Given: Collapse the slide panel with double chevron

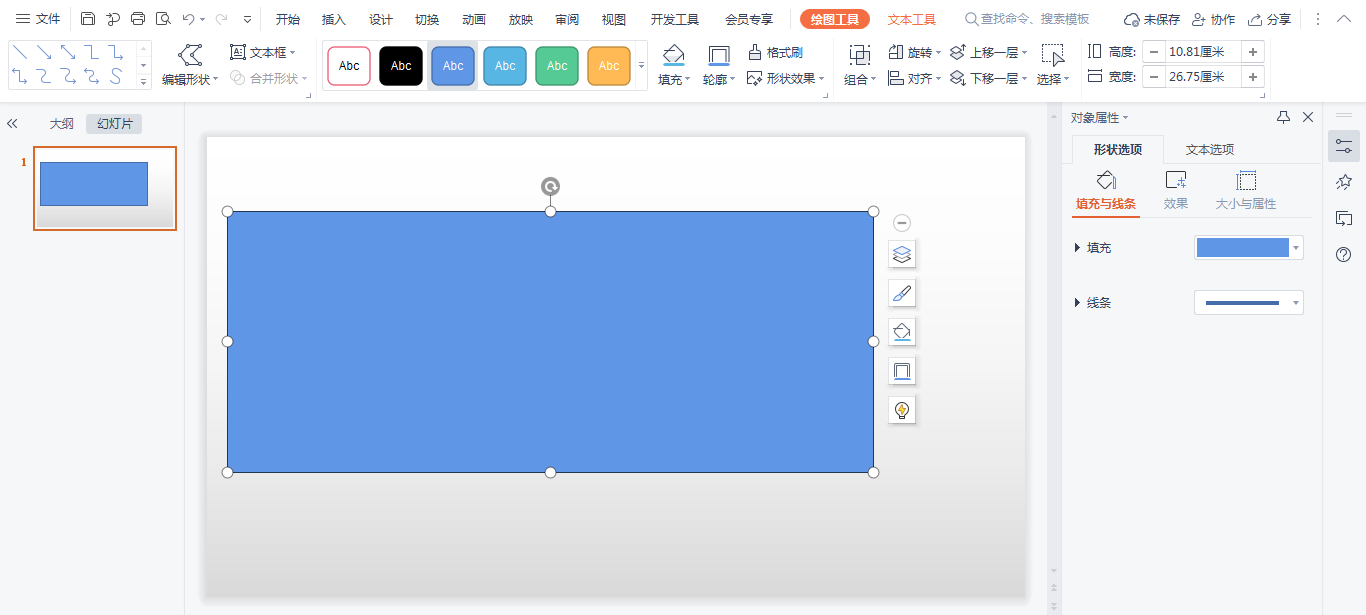Looking at the screenshot, I should [x=12, y=124].
